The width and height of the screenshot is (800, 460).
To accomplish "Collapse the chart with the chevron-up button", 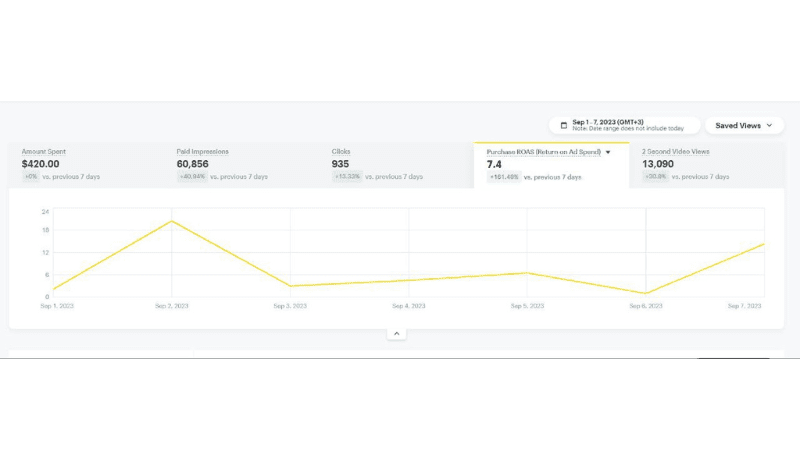I will 397,333.
